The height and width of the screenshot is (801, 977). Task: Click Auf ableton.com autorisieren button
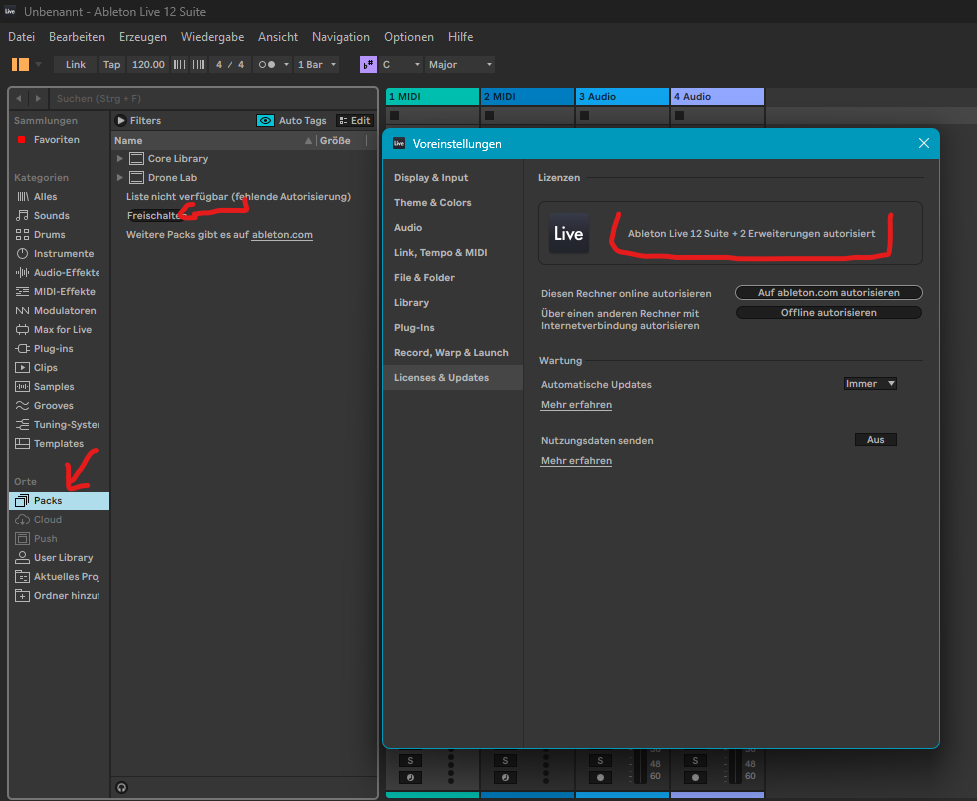click(x=829, y=293)
